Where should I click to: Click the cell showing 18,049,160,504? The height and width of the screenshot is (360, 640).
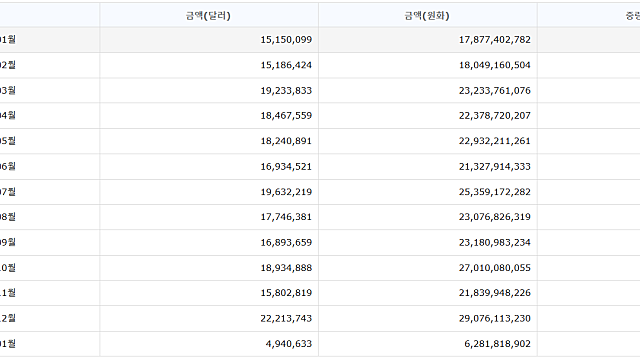coord(427,65)
